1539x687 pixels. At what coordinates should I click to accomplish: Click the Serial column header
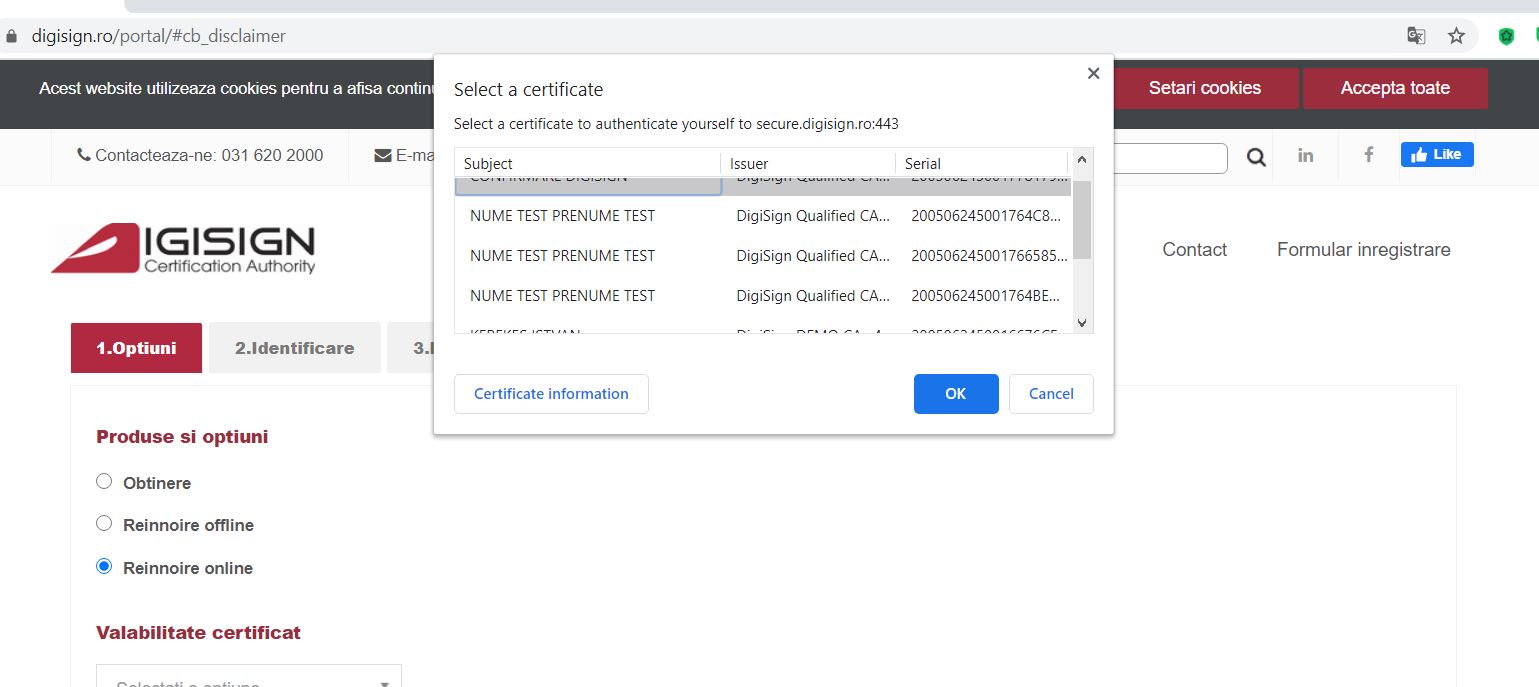click(x=982, y=163)
